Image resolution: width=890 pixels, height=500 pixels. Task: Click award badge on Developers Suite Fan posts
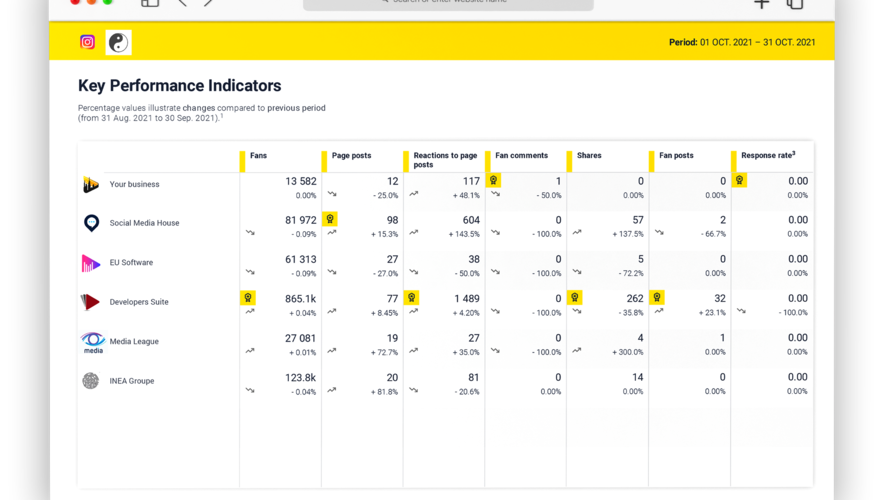click(657, 298)
